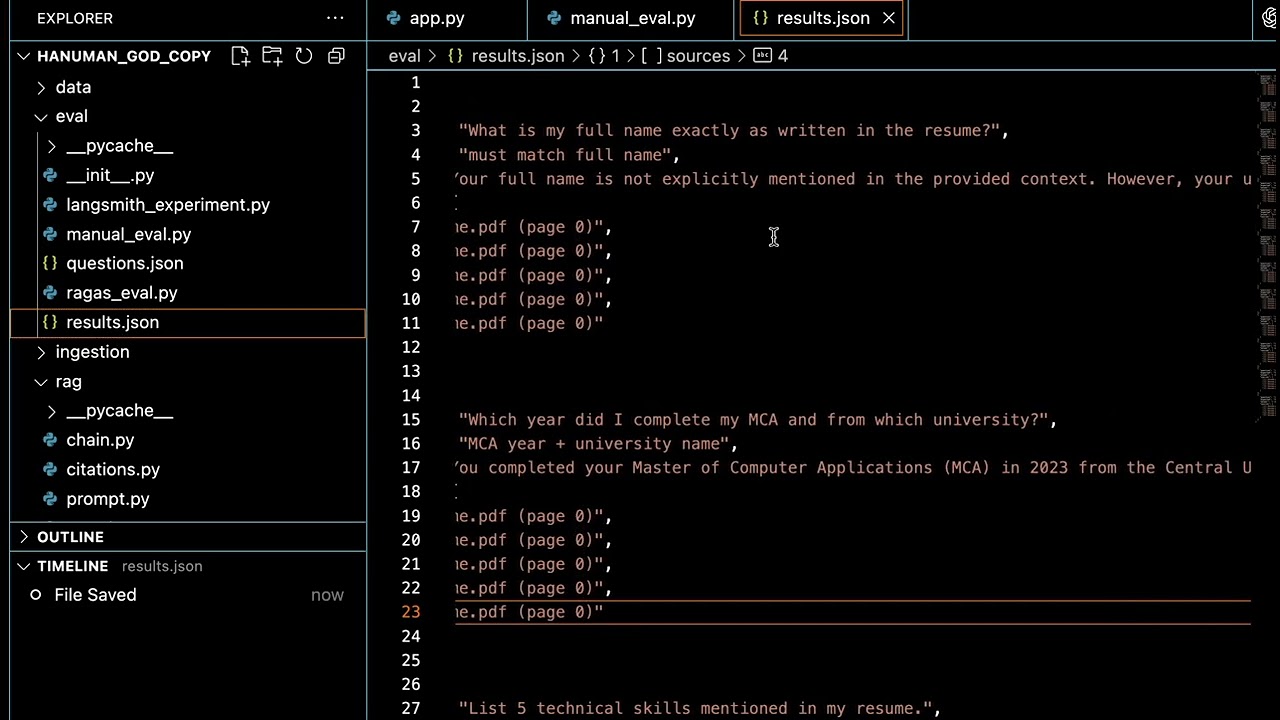Expand the ingestion folder
The width and height of the screenshot is (1280, 720).
click(41, 352)
